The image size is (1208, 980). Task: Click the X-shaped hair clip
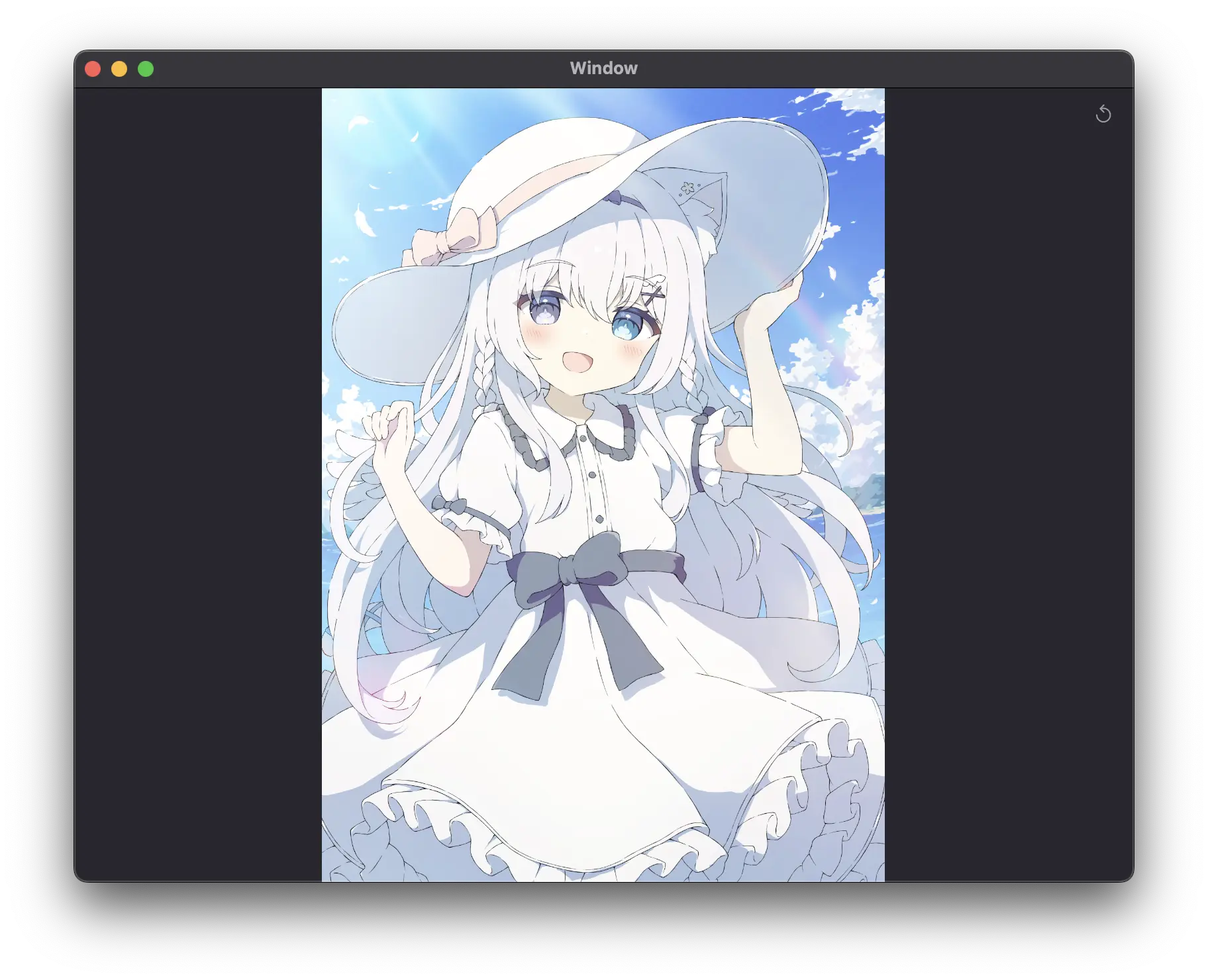(654, 293)
